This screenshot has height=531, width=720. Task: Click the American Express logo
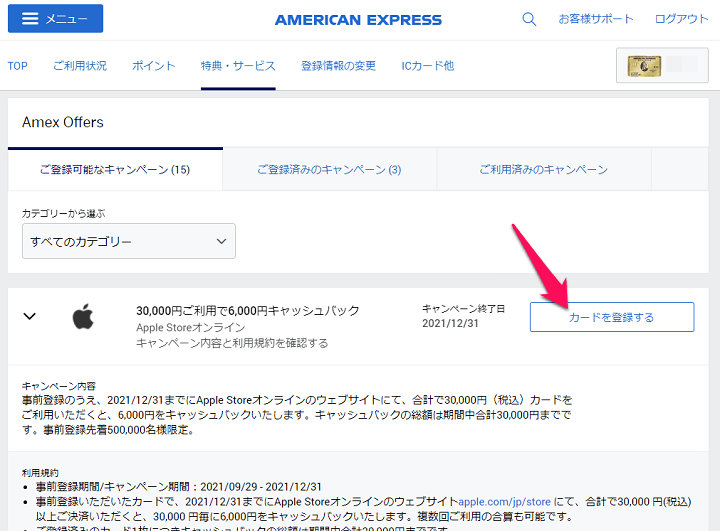[358, 20]
